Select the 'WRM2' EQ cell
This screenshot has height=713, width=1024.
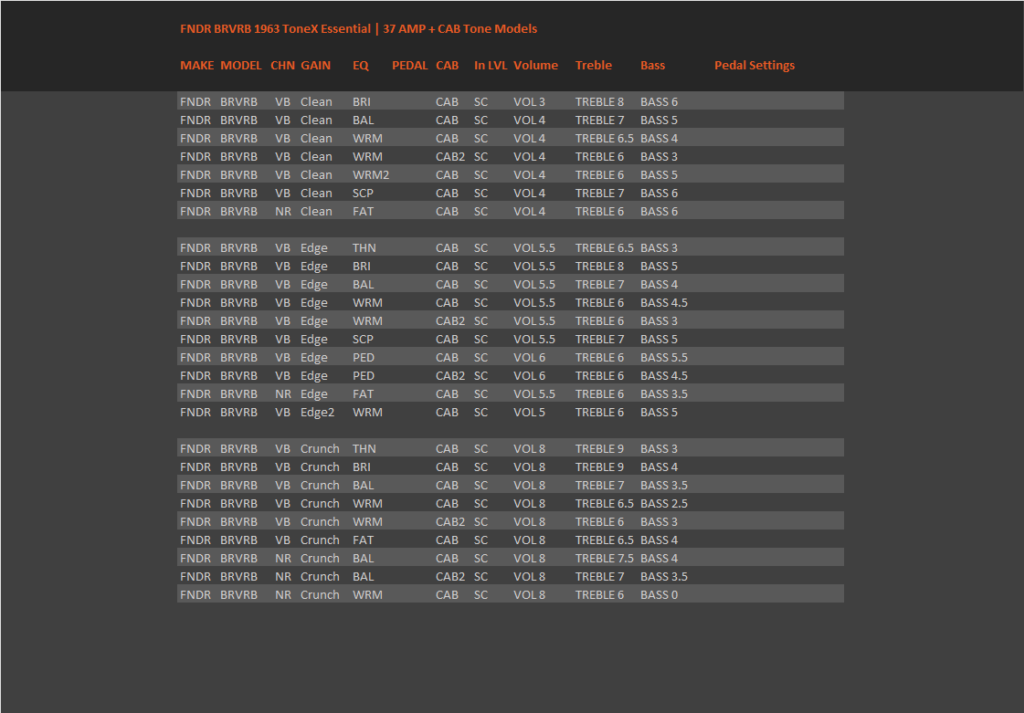click(x=371, y=175)
